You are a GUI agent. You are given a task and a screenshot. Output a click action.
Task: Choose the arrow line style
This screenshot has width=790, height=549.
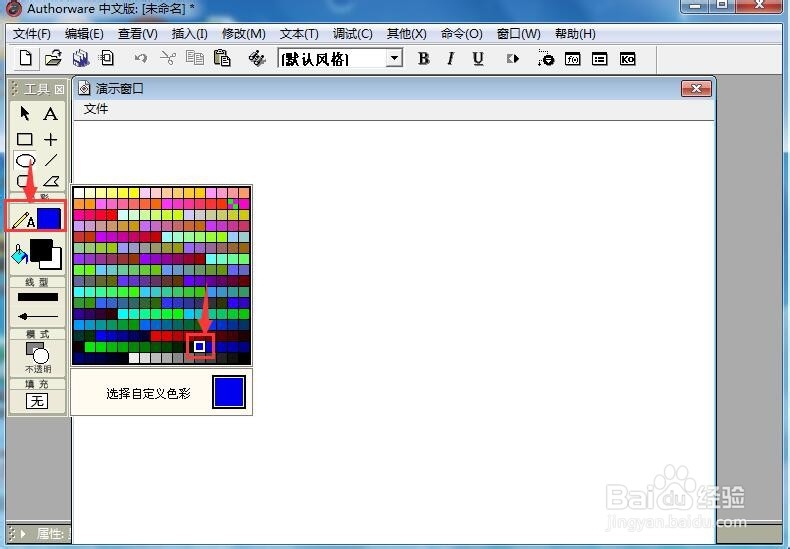pyautogui.click(x=38, y=316)
